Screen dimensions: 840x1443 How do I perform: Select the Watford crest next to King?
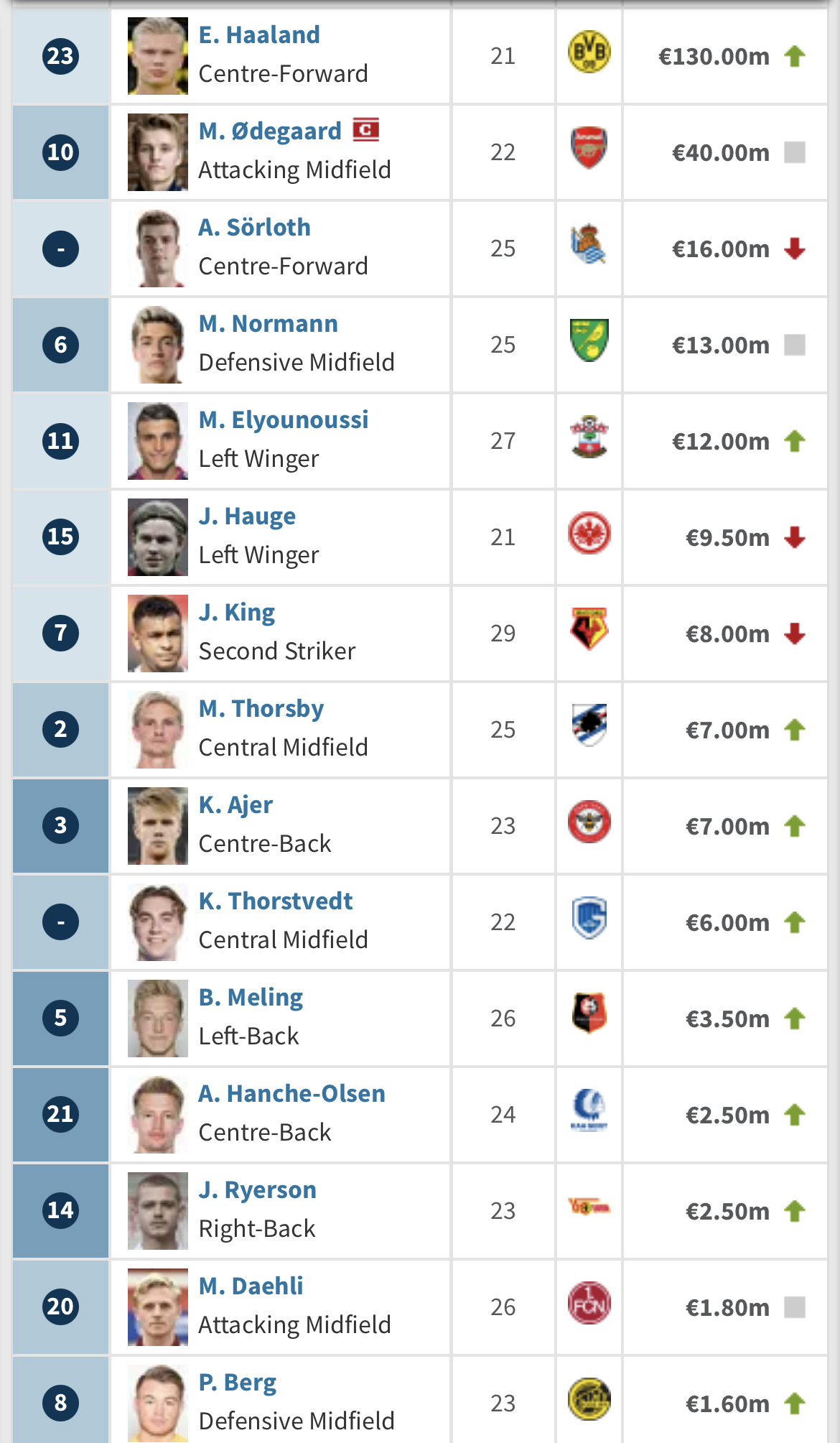click(x=589, y=630)
